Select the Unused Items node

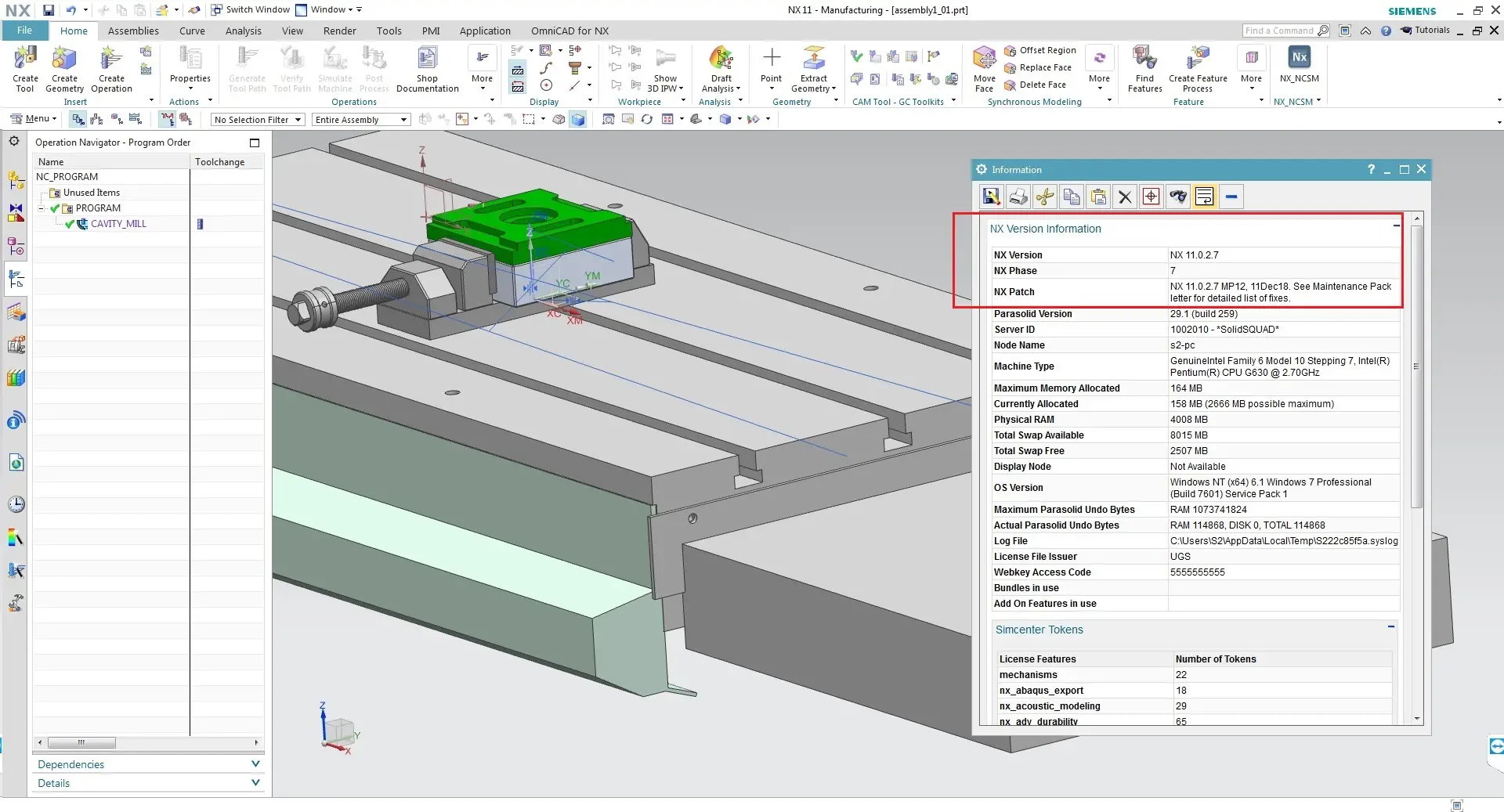click(x=92, y=193)
